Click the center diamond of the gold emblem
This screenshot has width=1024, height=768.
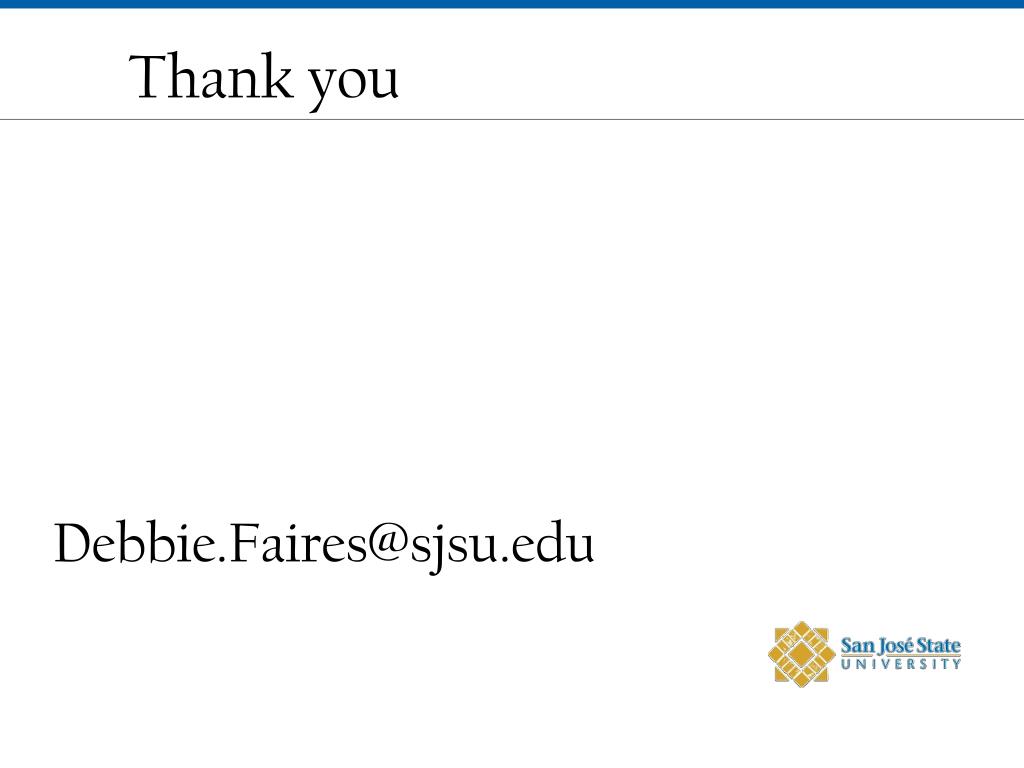point(801,654)
